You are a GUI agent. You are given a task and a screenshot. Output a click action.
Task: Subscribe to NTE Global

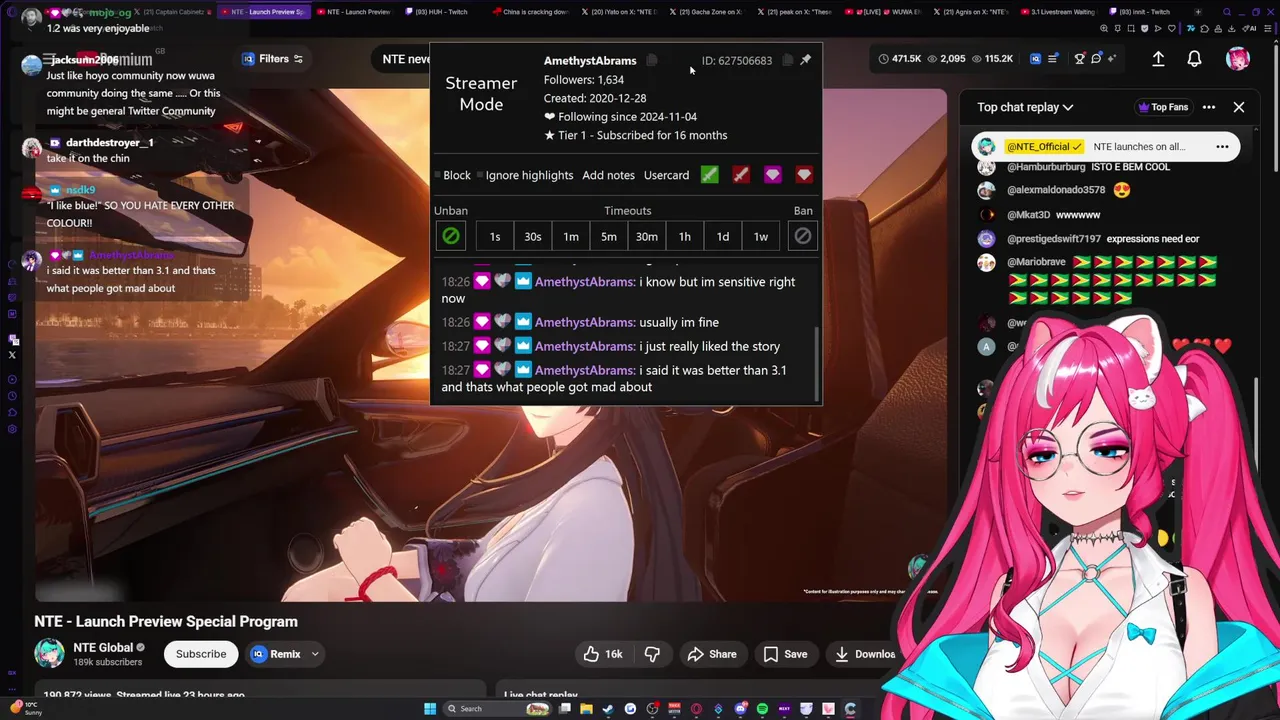[201, 654]
